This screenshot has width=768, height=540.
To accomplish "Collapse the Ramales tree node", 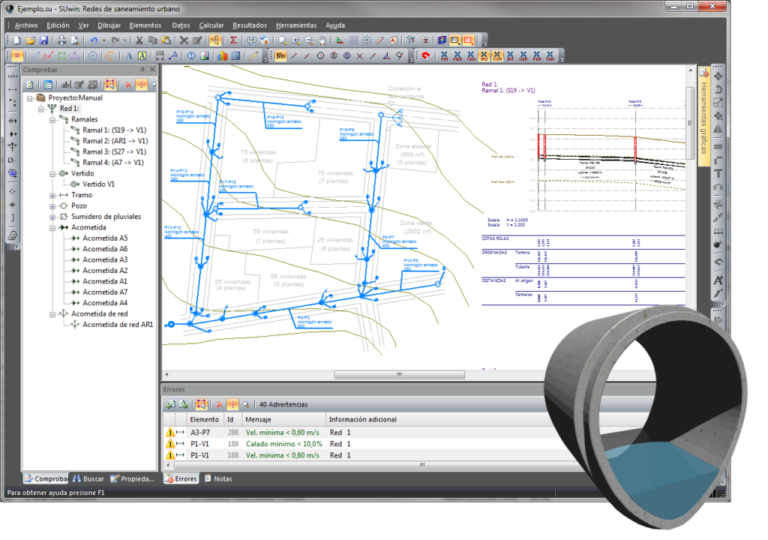I will 52,120.
